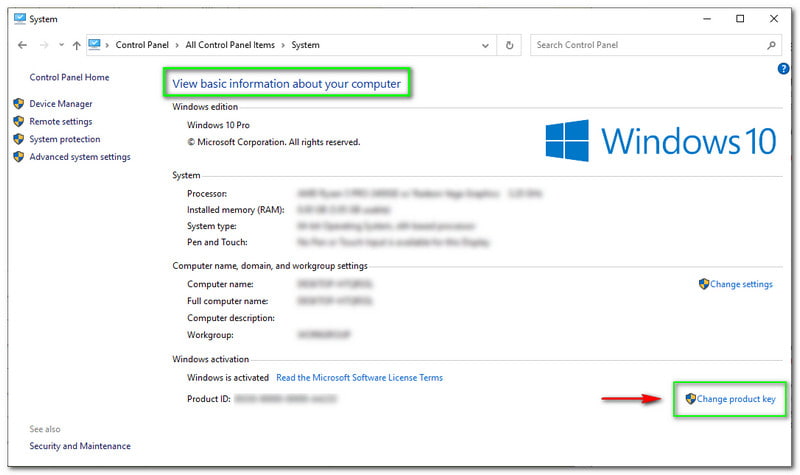Screen dimensions: 800x475
Task: Click the Computer name label
Action: pos(220,284)
